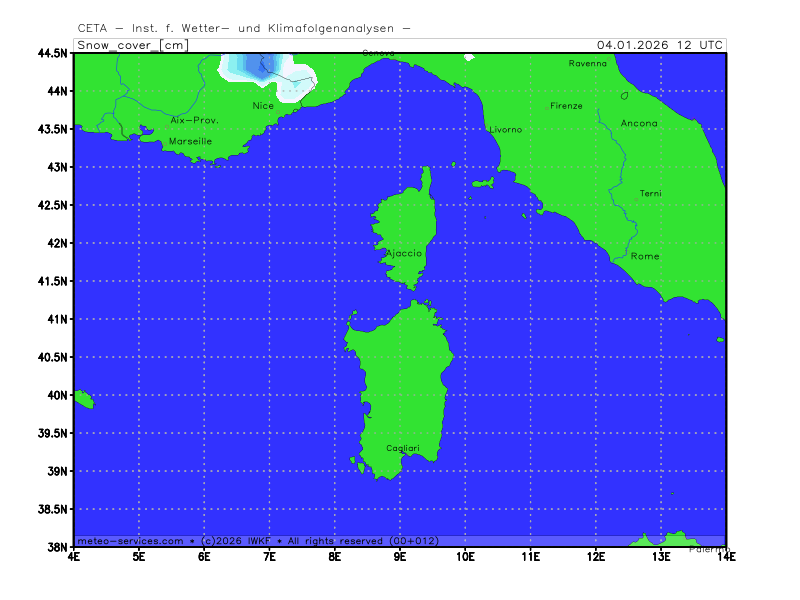Select the Marseille city label
The image size is (800, 600).
(190, 142)
